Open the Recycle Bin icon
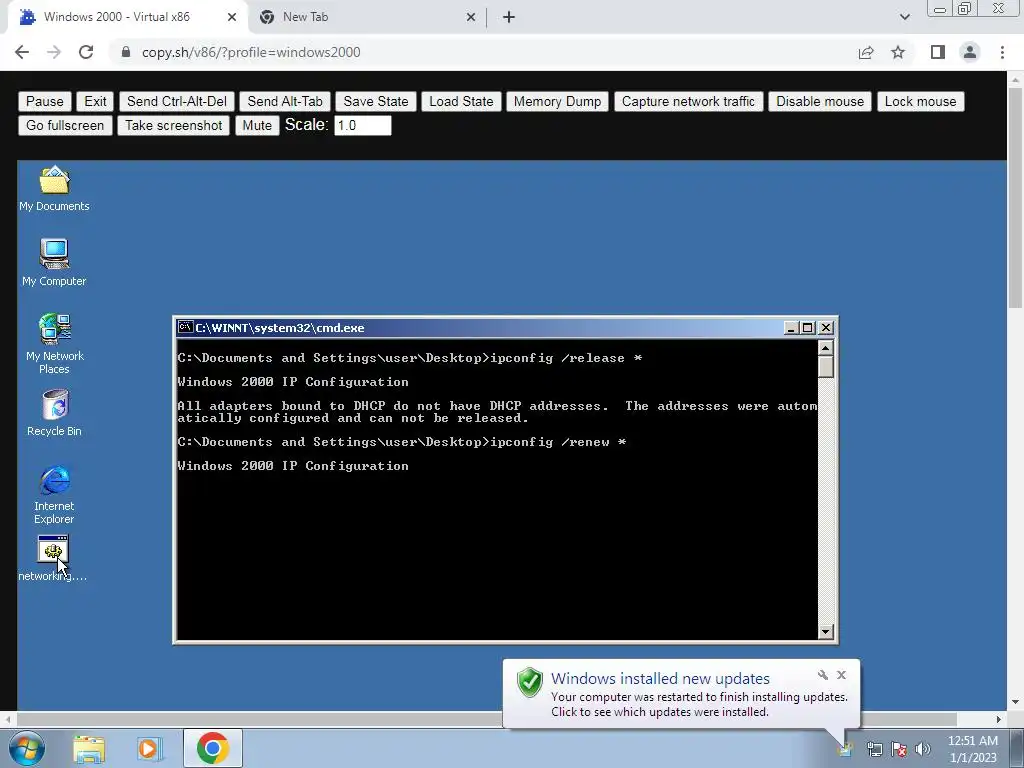This screenshot has height=768, width=1024. pyautogui.click(x=54, y=413)
